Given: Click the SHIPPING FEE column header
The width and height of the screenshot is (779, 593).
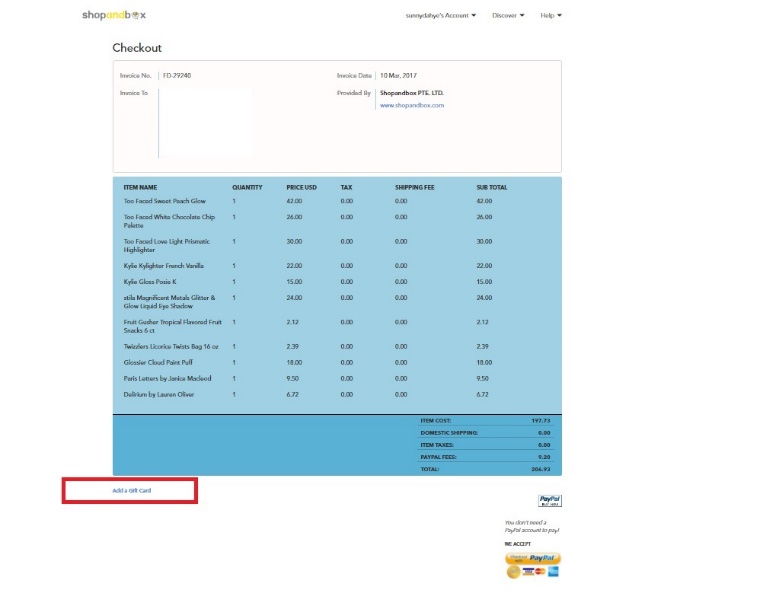Looking at the screenshot, I should (414, 188).
